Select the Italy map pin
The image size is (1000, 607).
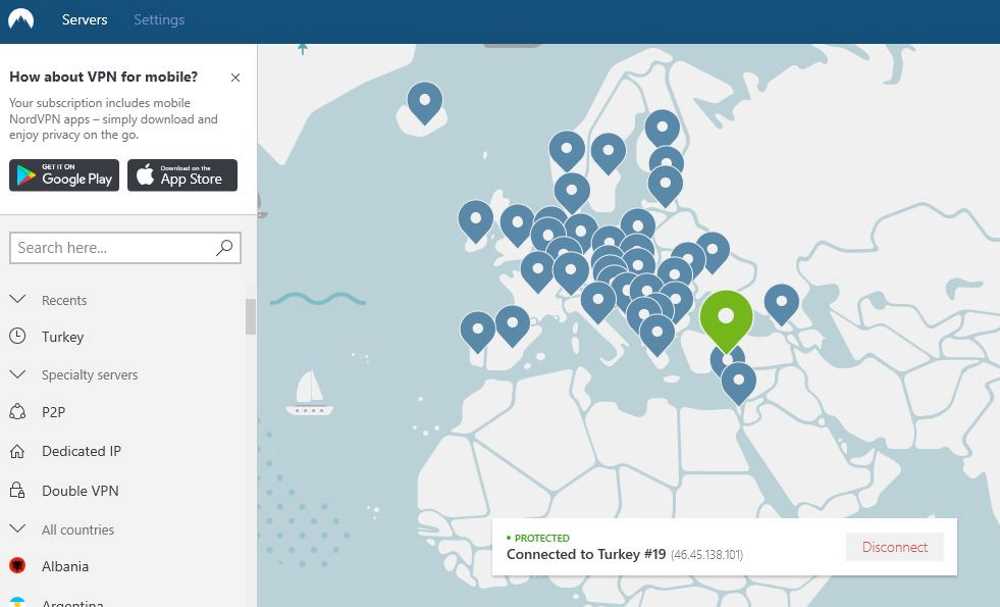point(598,302)
